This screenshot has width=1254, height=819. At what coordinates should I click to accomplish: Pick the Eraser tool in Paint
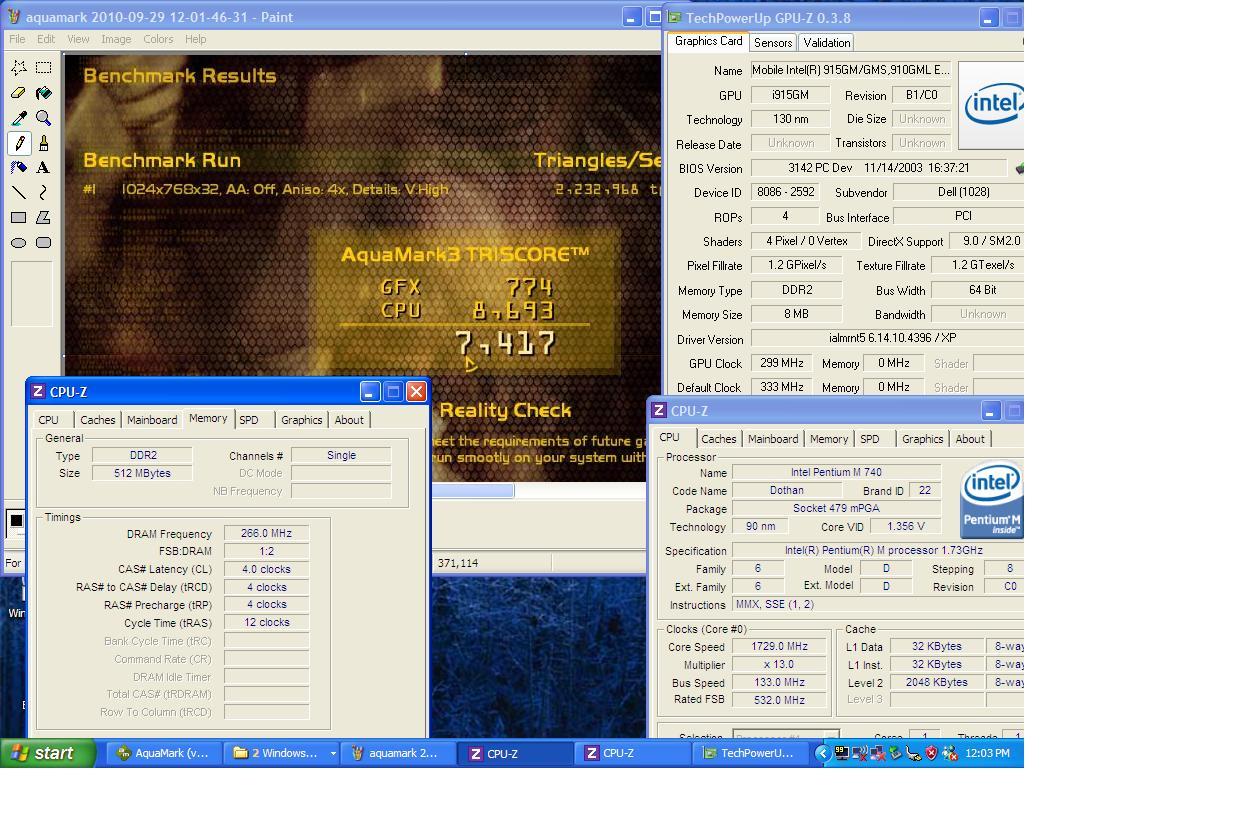(x=19, y=93)
